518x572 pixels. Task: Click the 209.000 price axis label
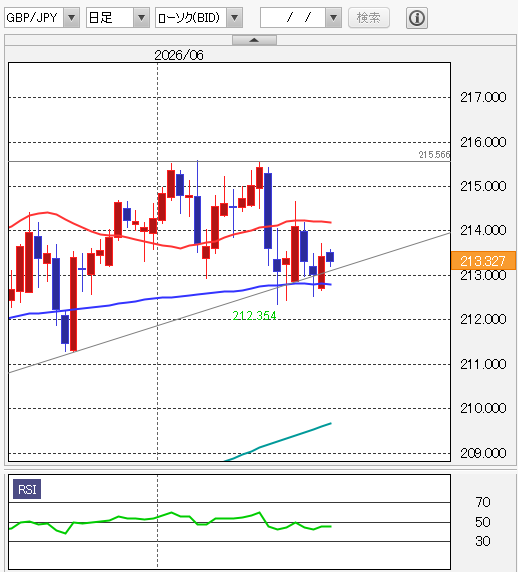pos(483,453)
